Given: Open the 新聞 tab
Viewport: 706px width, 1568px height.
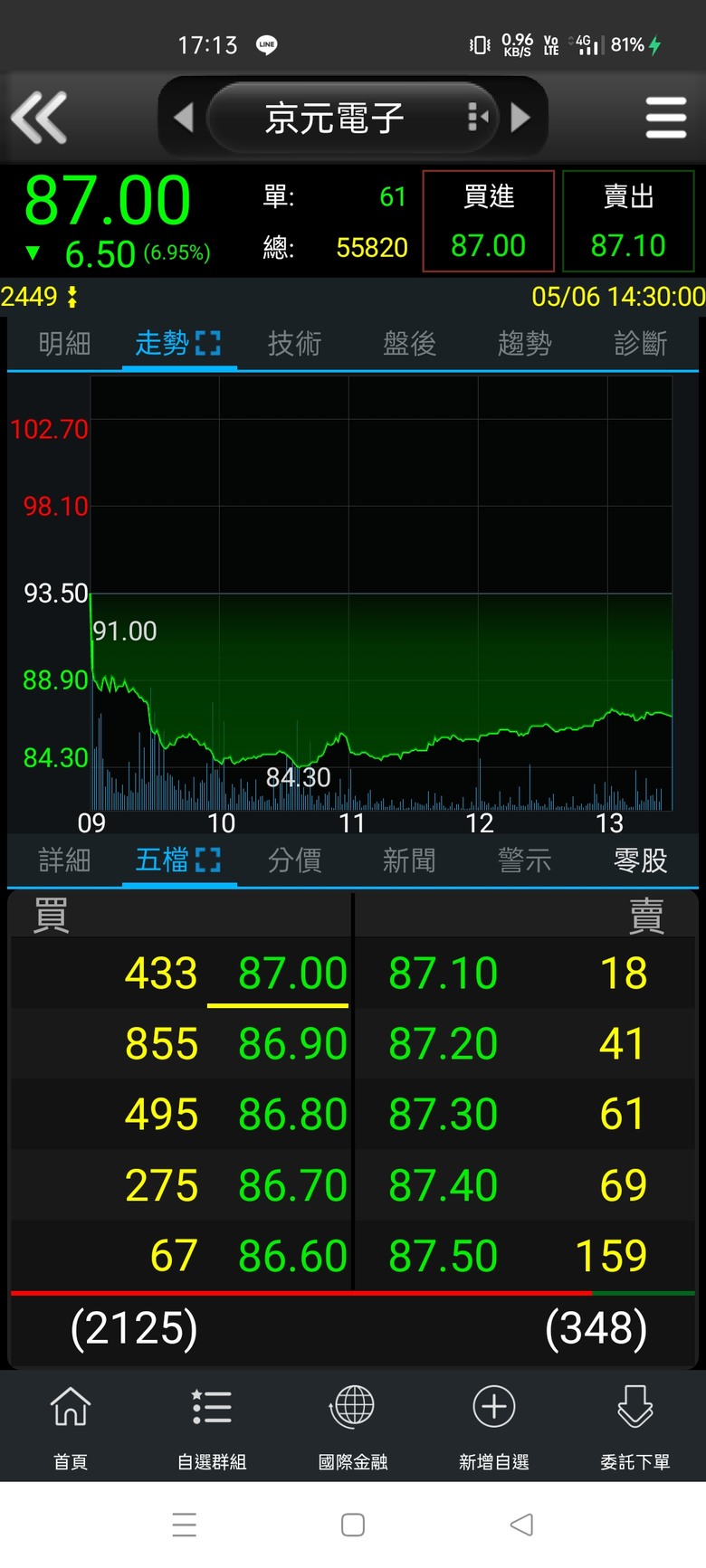Looking at the screenshot, I should [409, 860].
